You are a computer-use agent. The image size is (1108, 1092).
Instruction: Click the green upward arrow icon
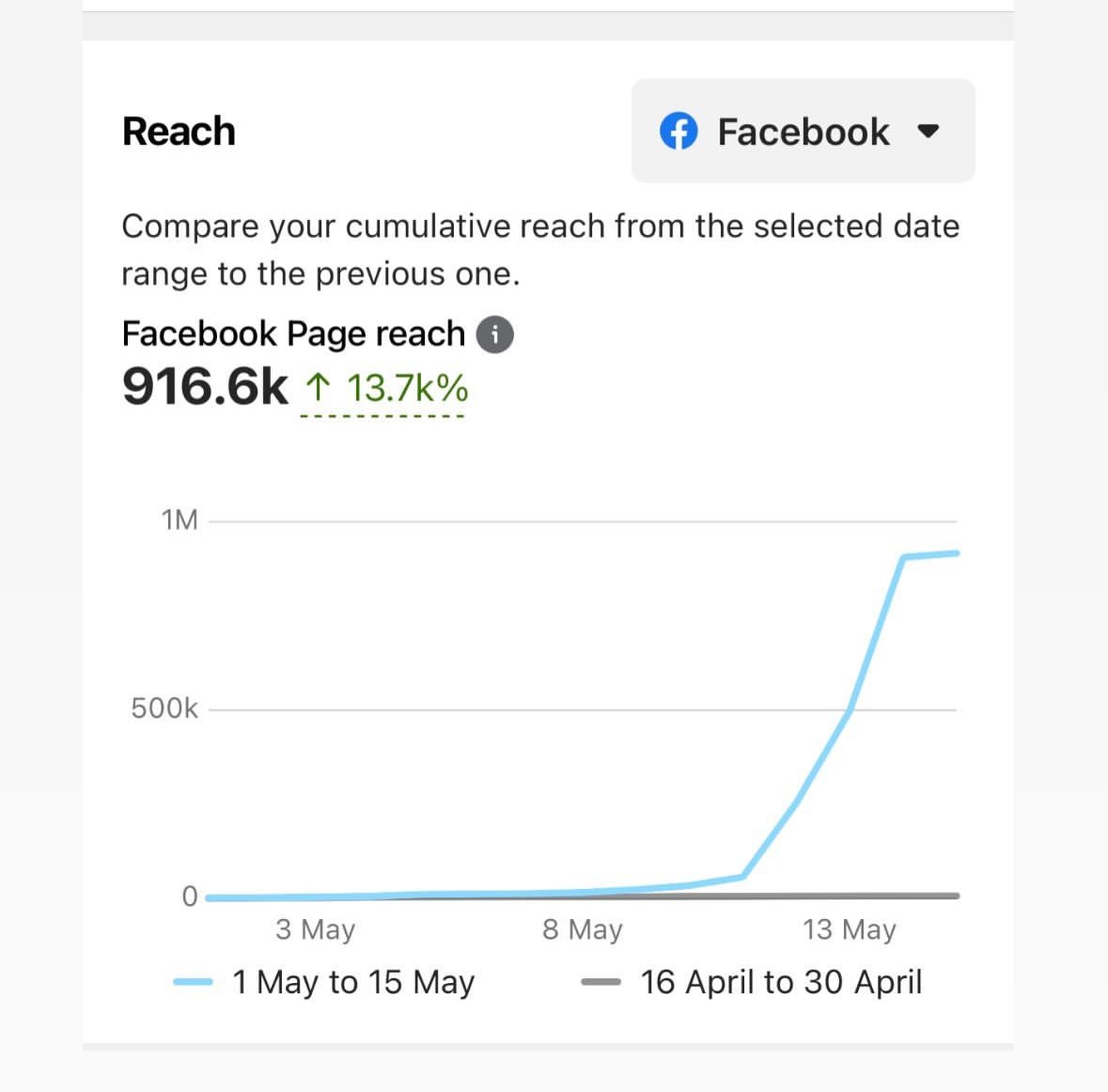[x=319, y=386]
